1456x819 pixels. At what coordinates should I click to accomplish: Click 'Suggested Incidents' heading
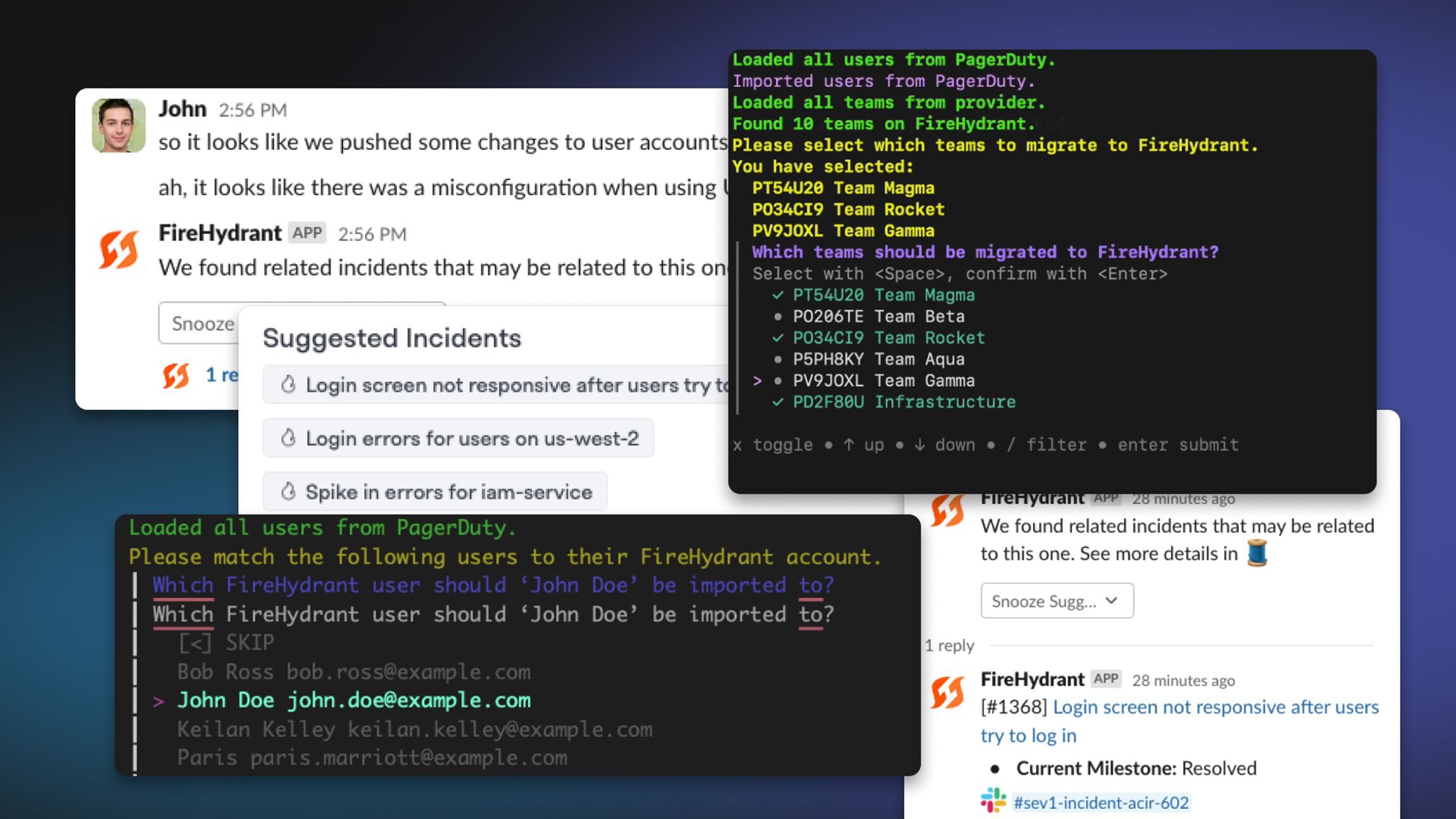pyautogui.click(x=392, y=338)
